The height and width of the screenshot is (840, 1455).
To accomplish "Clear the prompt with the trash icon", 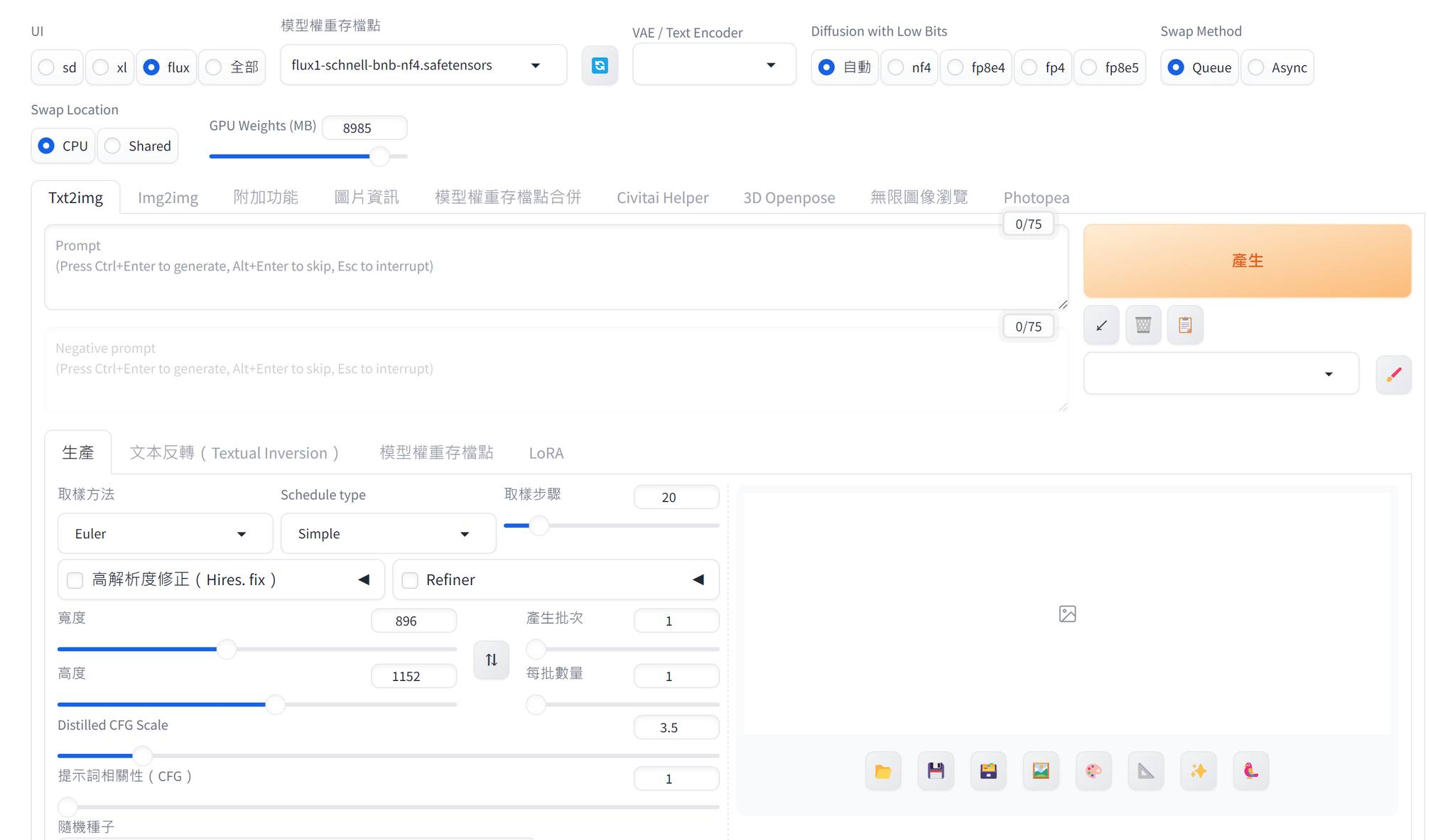I will tap(1143, 325).
